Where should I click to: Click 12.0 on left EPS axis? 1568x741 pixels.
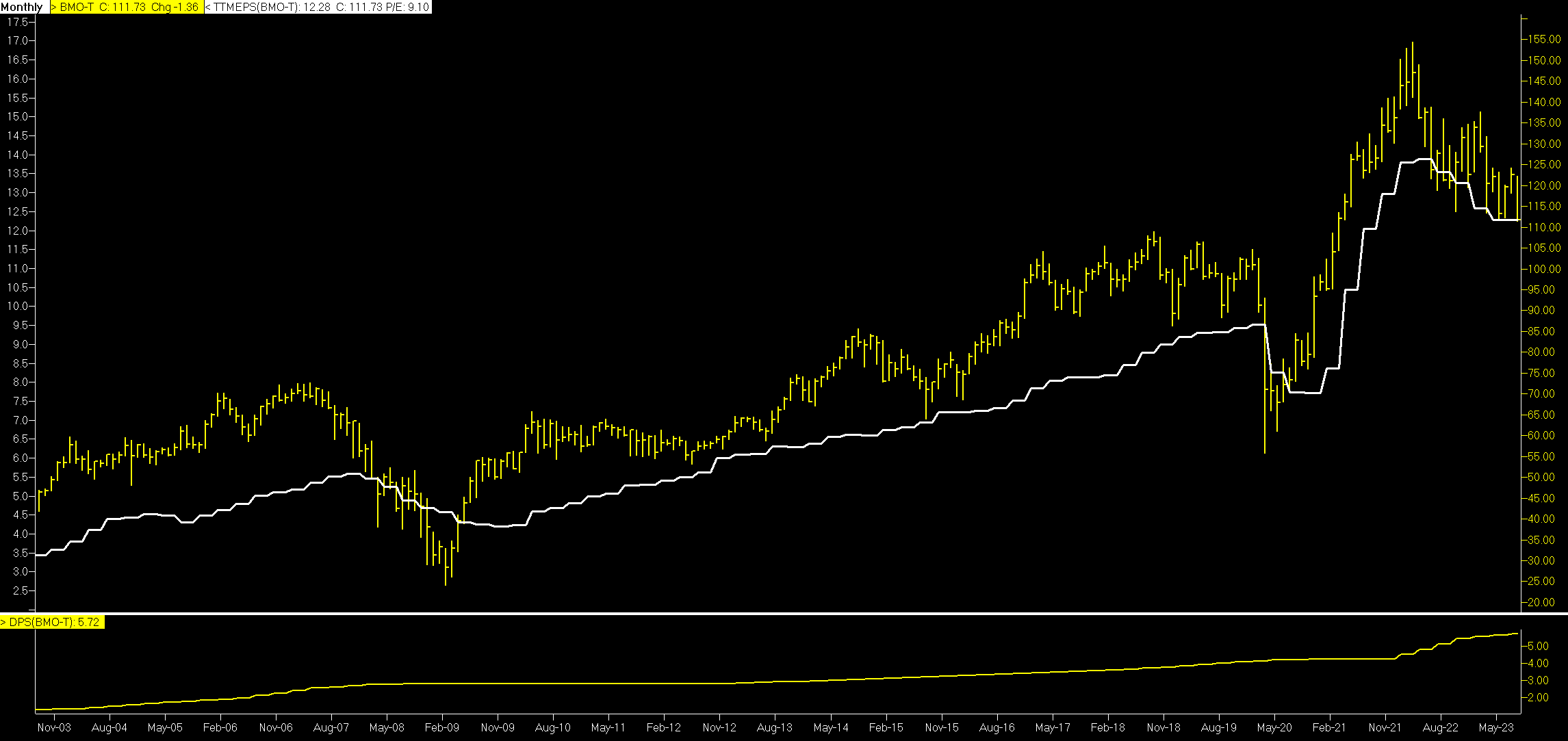pos(18,231)
